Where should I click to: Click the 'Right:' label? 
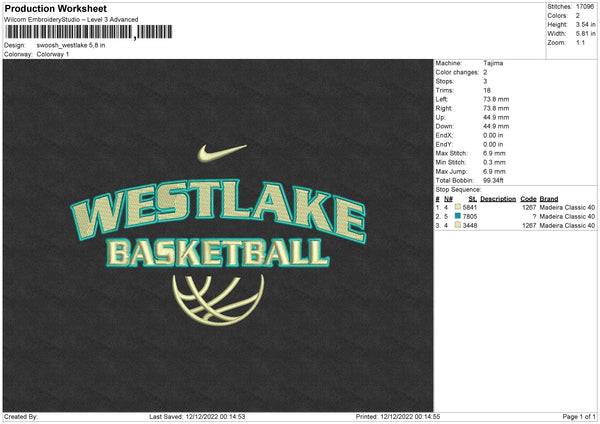[x=444, y=108]
